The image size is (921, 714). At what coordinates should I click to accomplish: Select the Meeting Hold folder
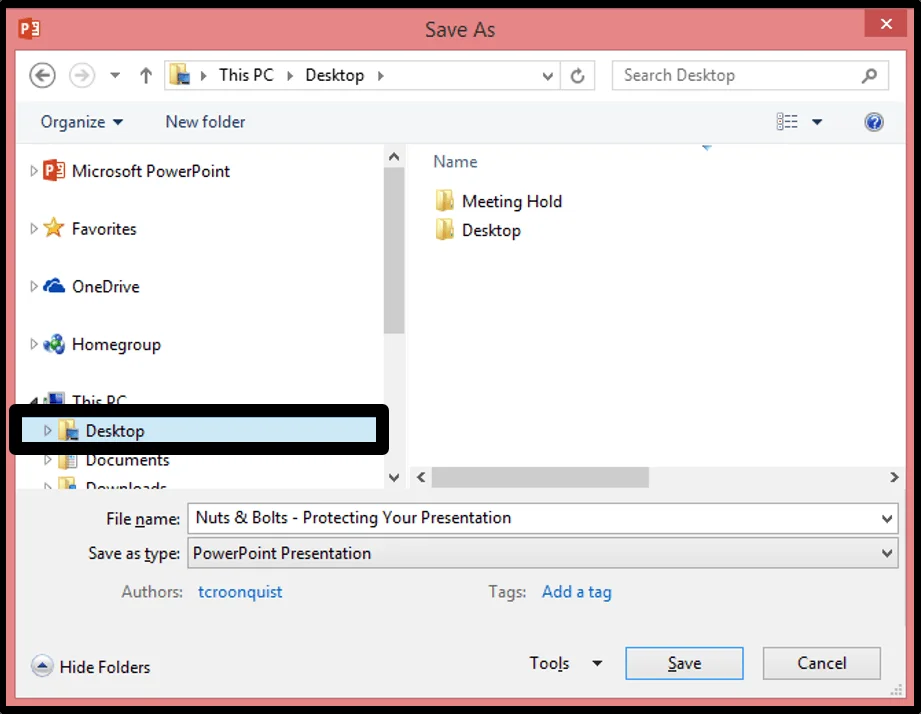(512, 201)
